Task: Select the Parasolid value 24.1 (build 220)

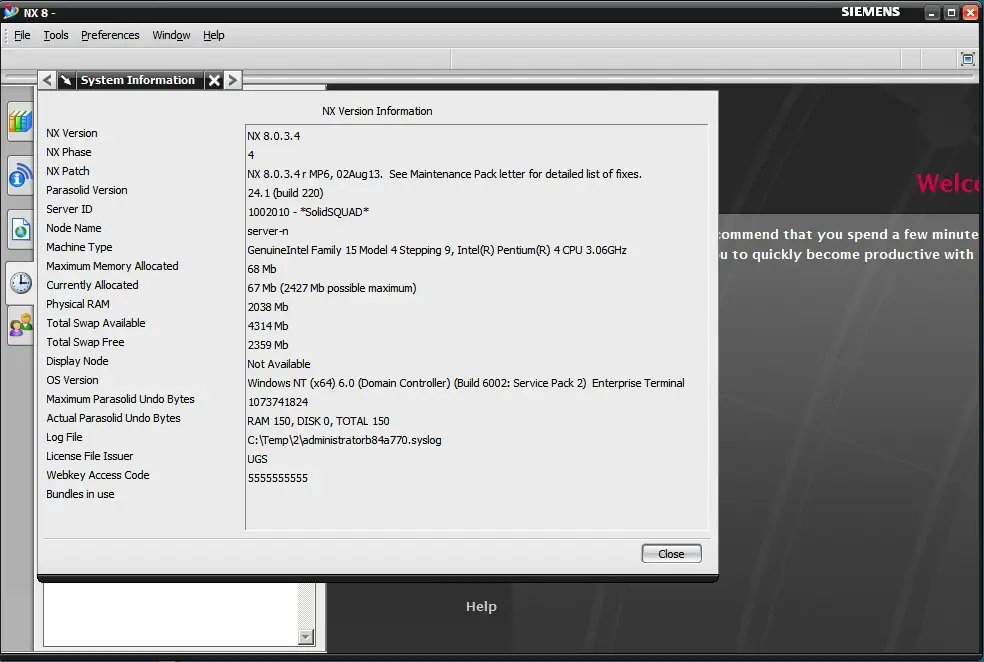Action: [286, 193]
